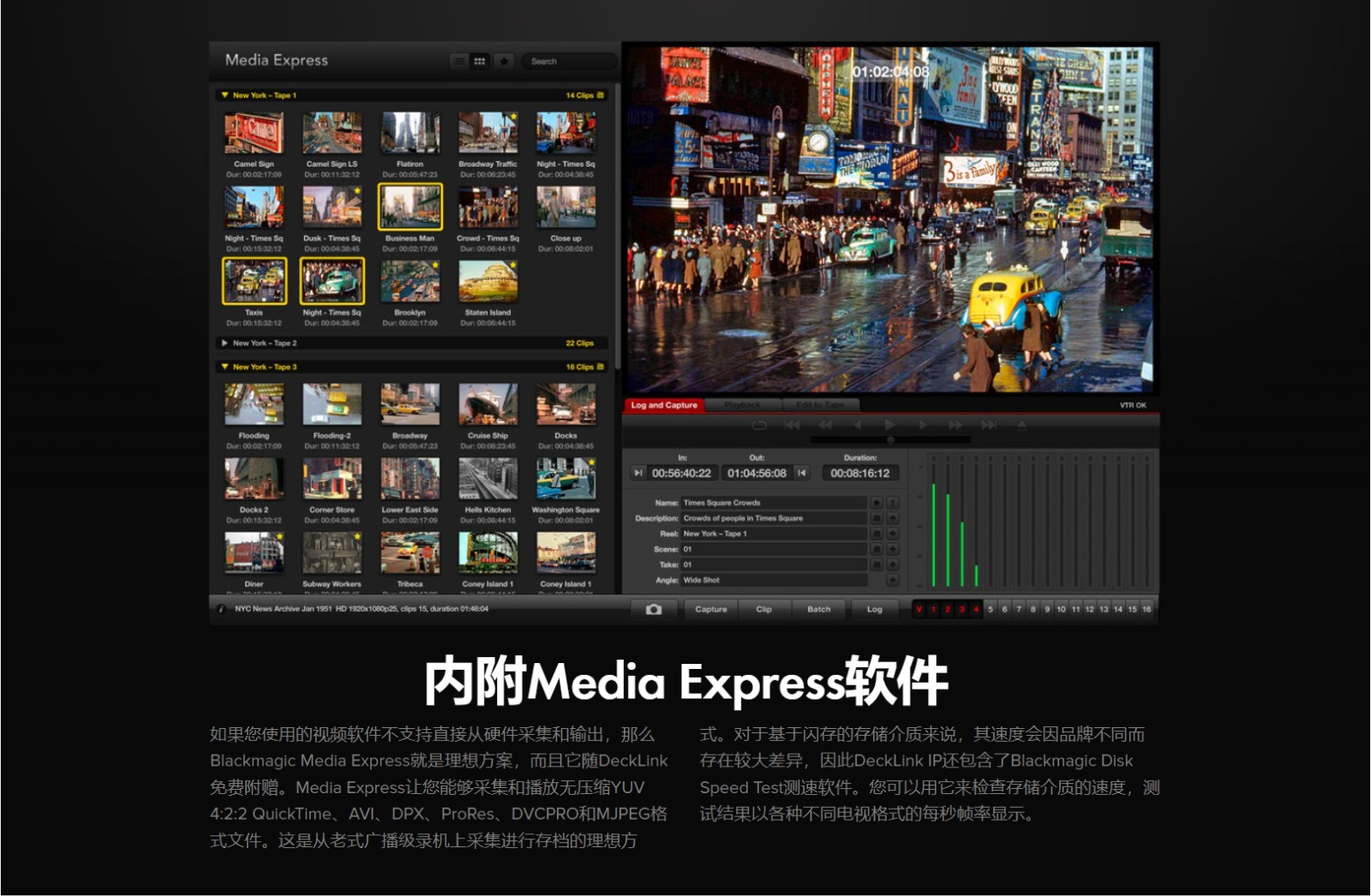Focus the Search field
The height and width of the screenshot is (896, 1371).
coord(567,61)
